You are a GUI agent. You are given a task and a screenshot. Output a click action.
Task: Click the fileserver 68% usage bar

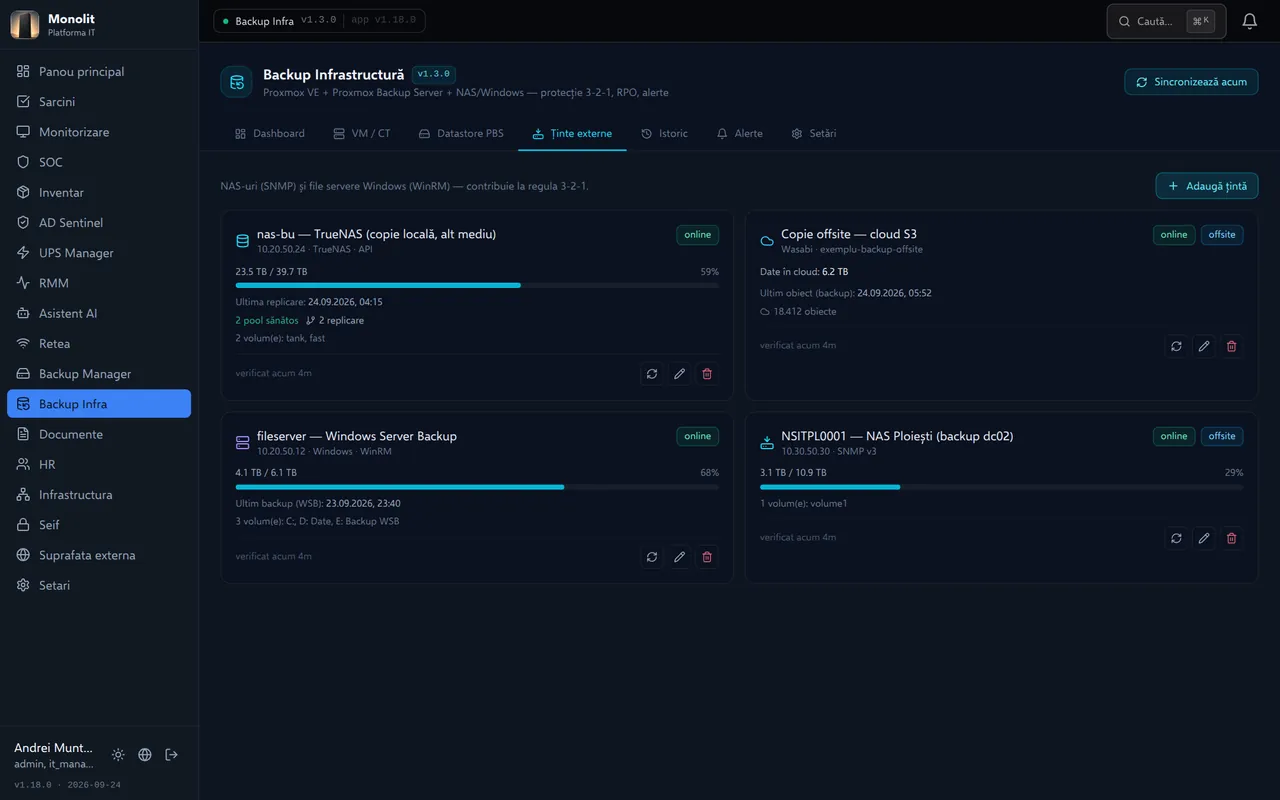point(477,487)
